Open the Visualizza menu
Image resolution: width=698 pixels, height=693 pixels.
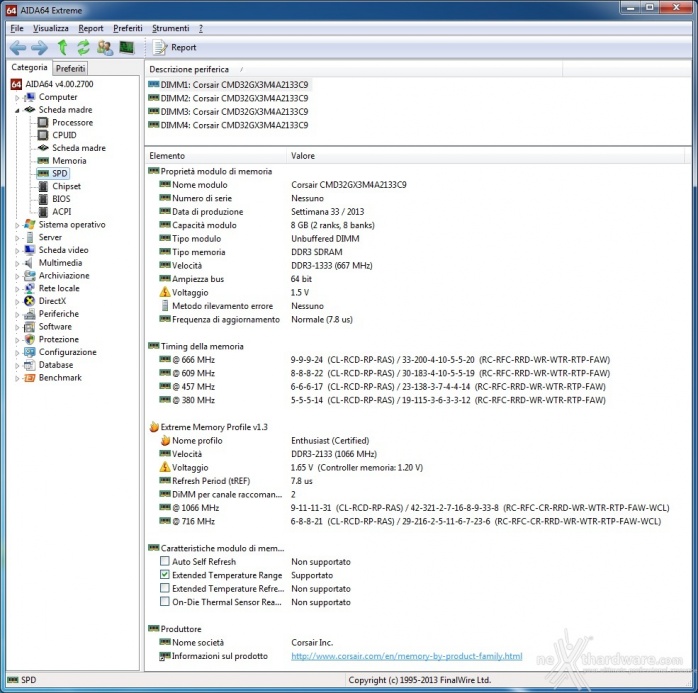click(x=51, y=28)
